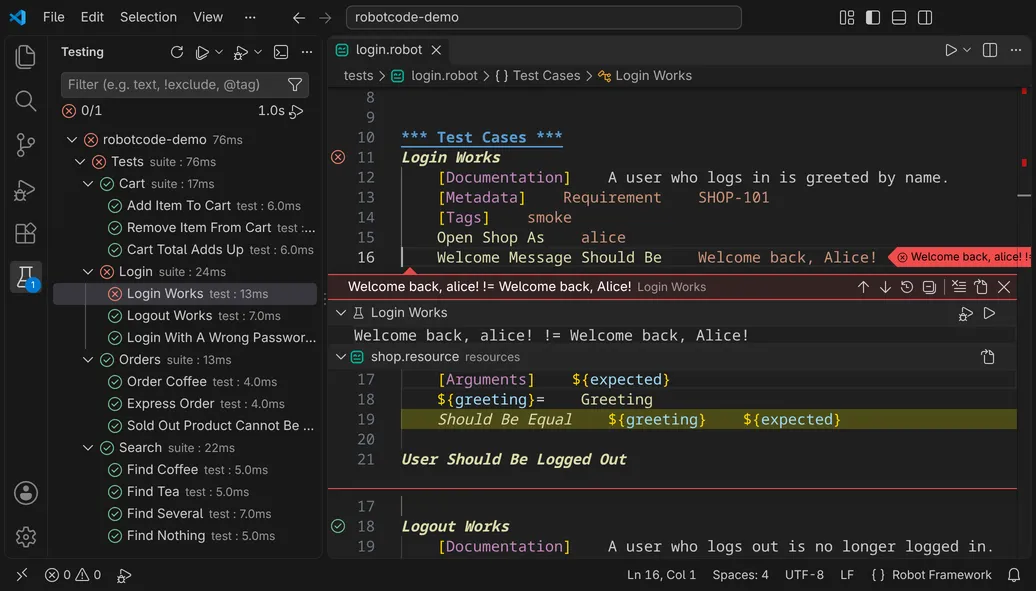Screen dimensions: 1036x591
Task: Toggle primary side bar visibility
Action: pyautogui.click(x=873, y=17)
